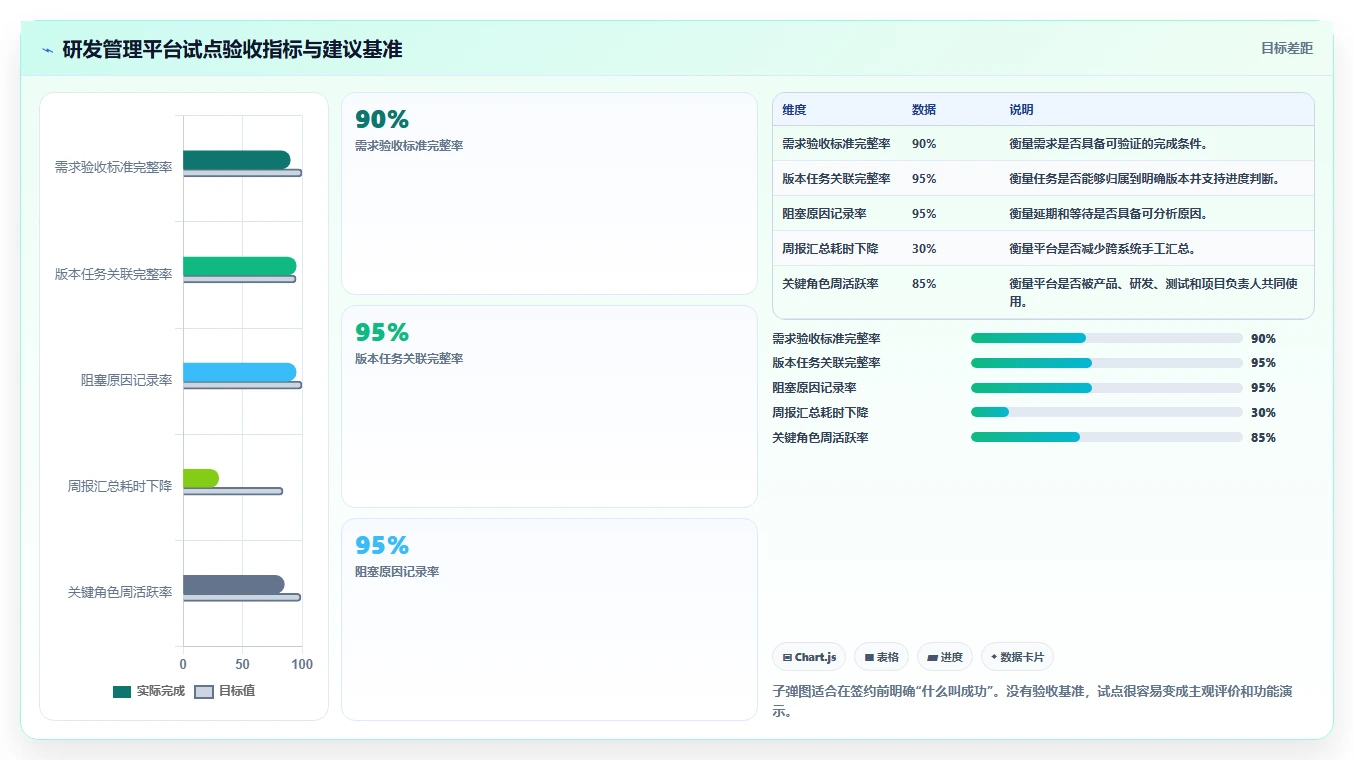This screenshot has width=1354, height=760.
Task: Toggle the 实际完成 legend item
Action: (x=149, y=691)
